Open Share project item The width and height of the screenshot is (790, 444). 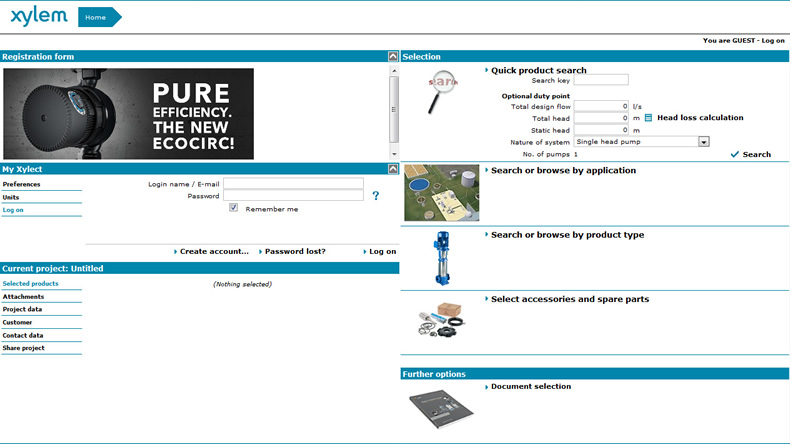tap(23, 348)
